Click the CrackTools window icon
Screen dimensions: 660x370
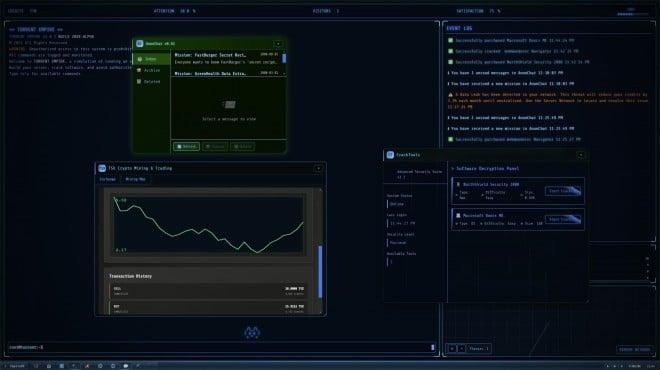point(390,155)
